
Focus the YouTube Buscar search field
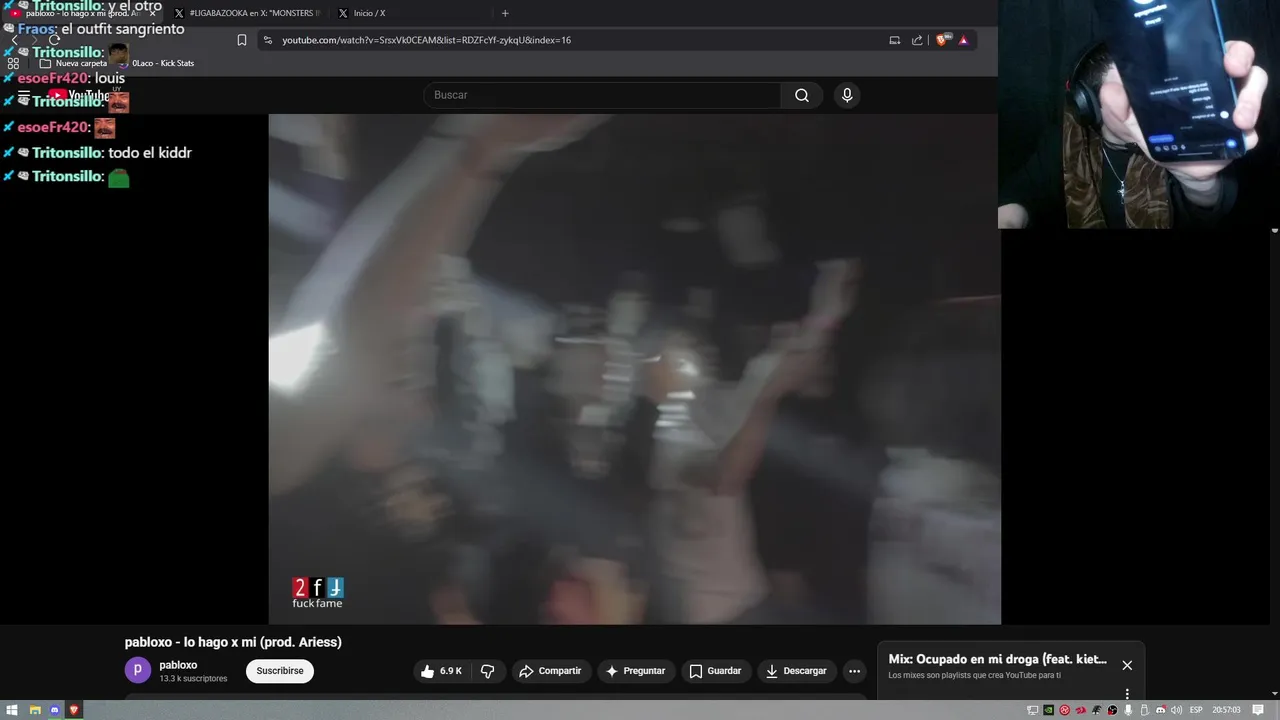point(602,95)
